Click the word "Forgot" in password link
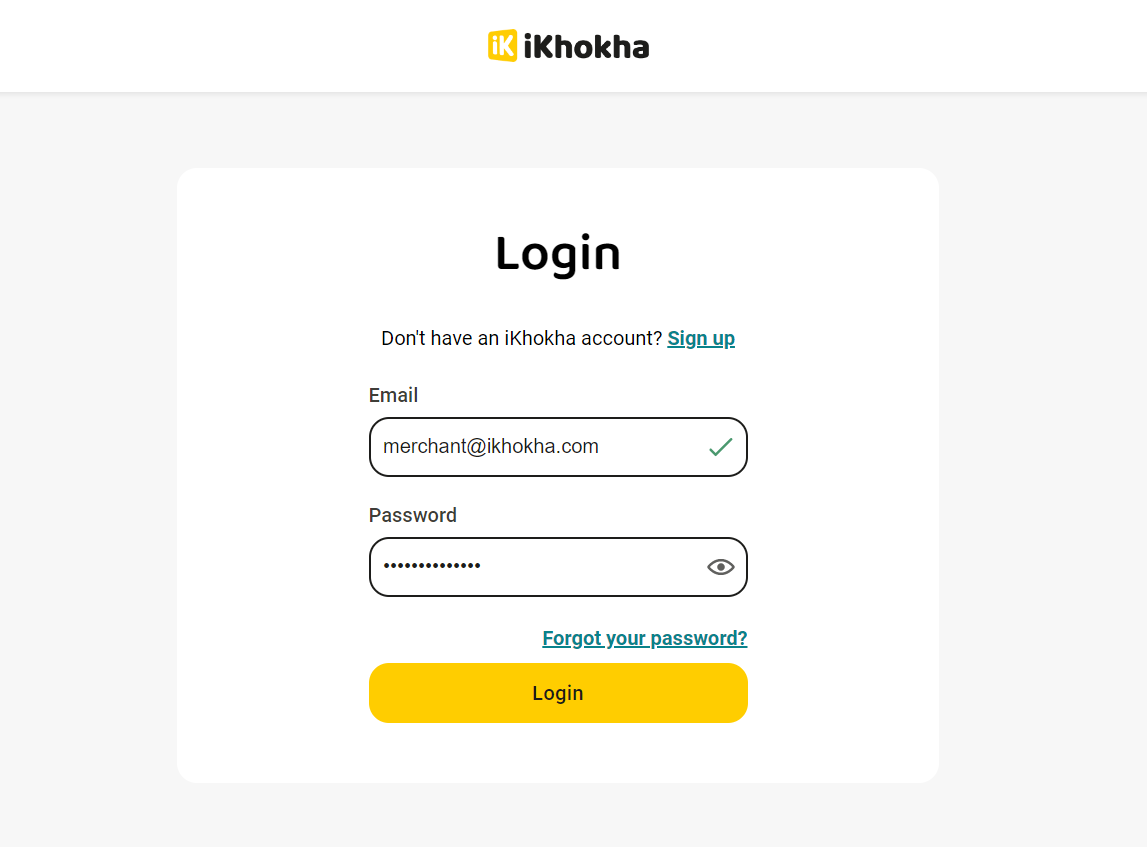Image resolution: width=1147 pixels, height=847 pixels. click(x=572, y=638)
